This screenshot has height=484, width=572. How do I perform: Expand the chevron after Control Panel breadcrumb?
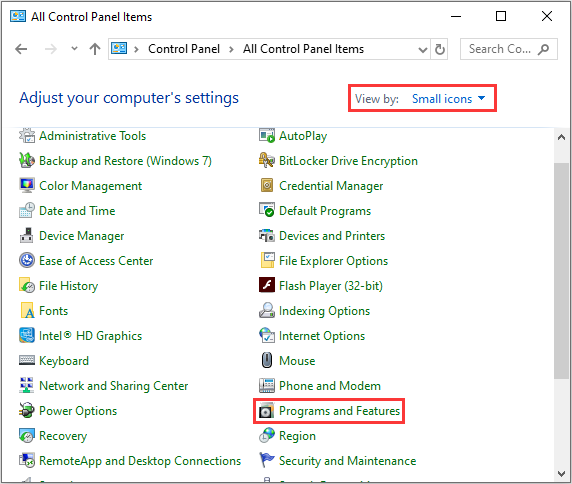tap(231, 49)
